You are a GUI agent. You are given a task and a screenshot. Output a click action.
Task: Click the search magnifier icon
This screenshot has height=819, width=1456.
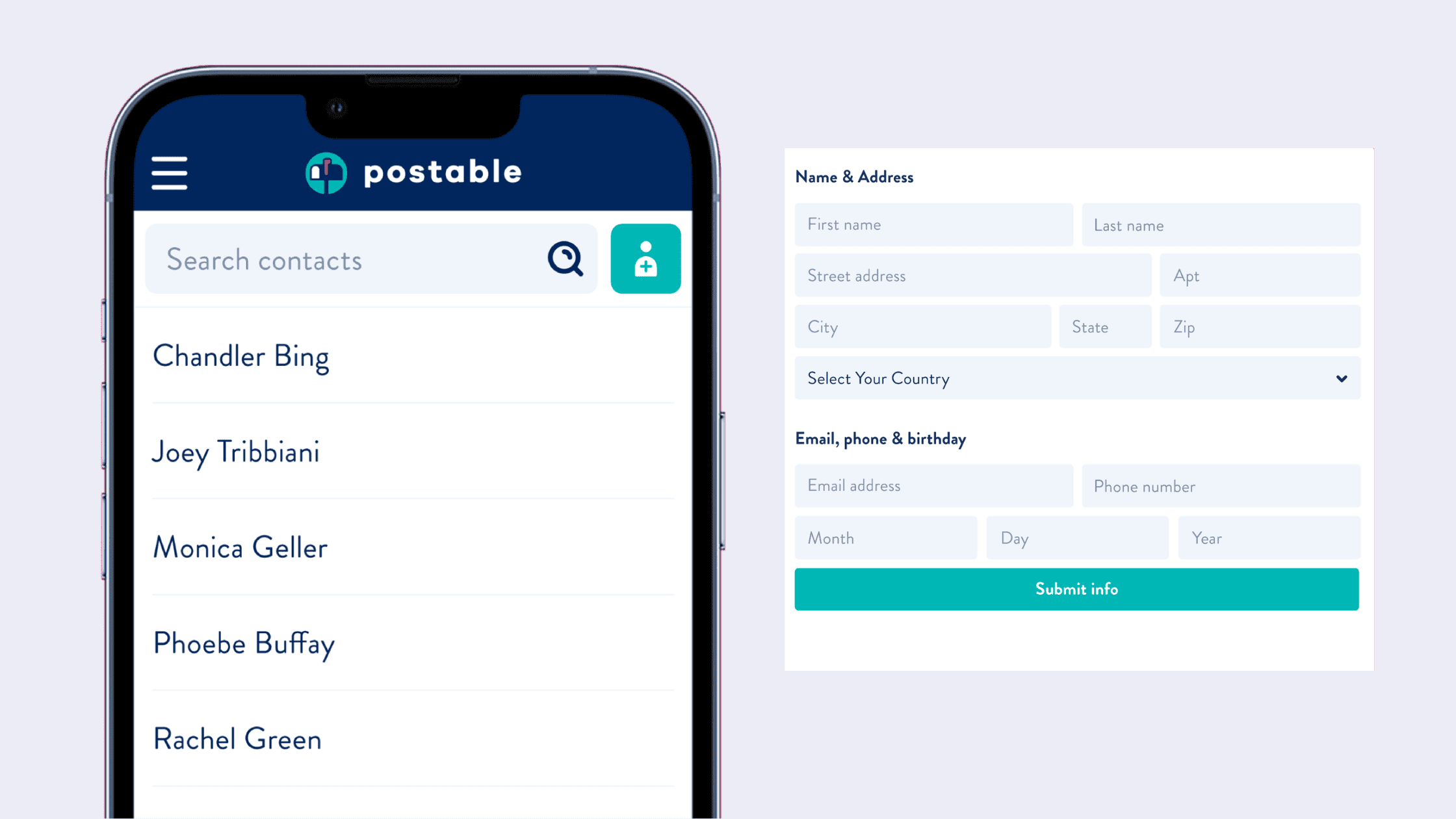tap(566, 260)
